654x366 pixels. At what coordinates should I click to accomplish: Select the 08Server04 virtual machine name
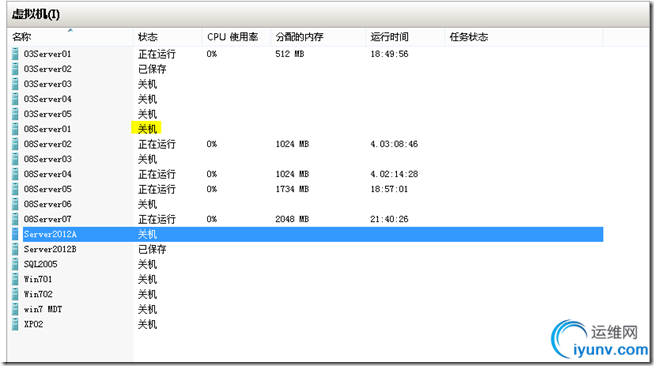coord(47,174)
